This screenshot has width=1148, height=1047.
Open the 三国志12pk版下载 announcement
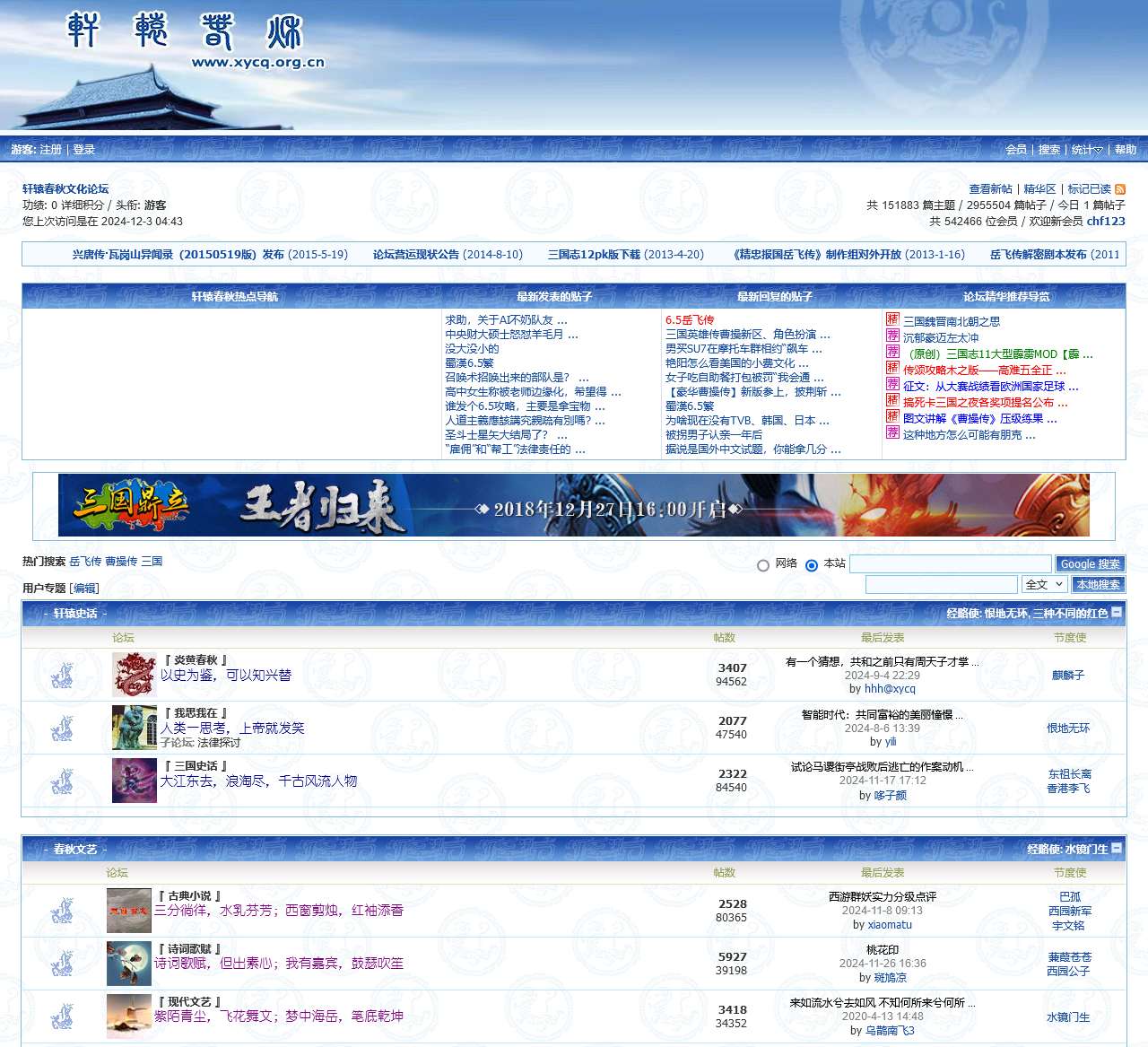[594, 255]
